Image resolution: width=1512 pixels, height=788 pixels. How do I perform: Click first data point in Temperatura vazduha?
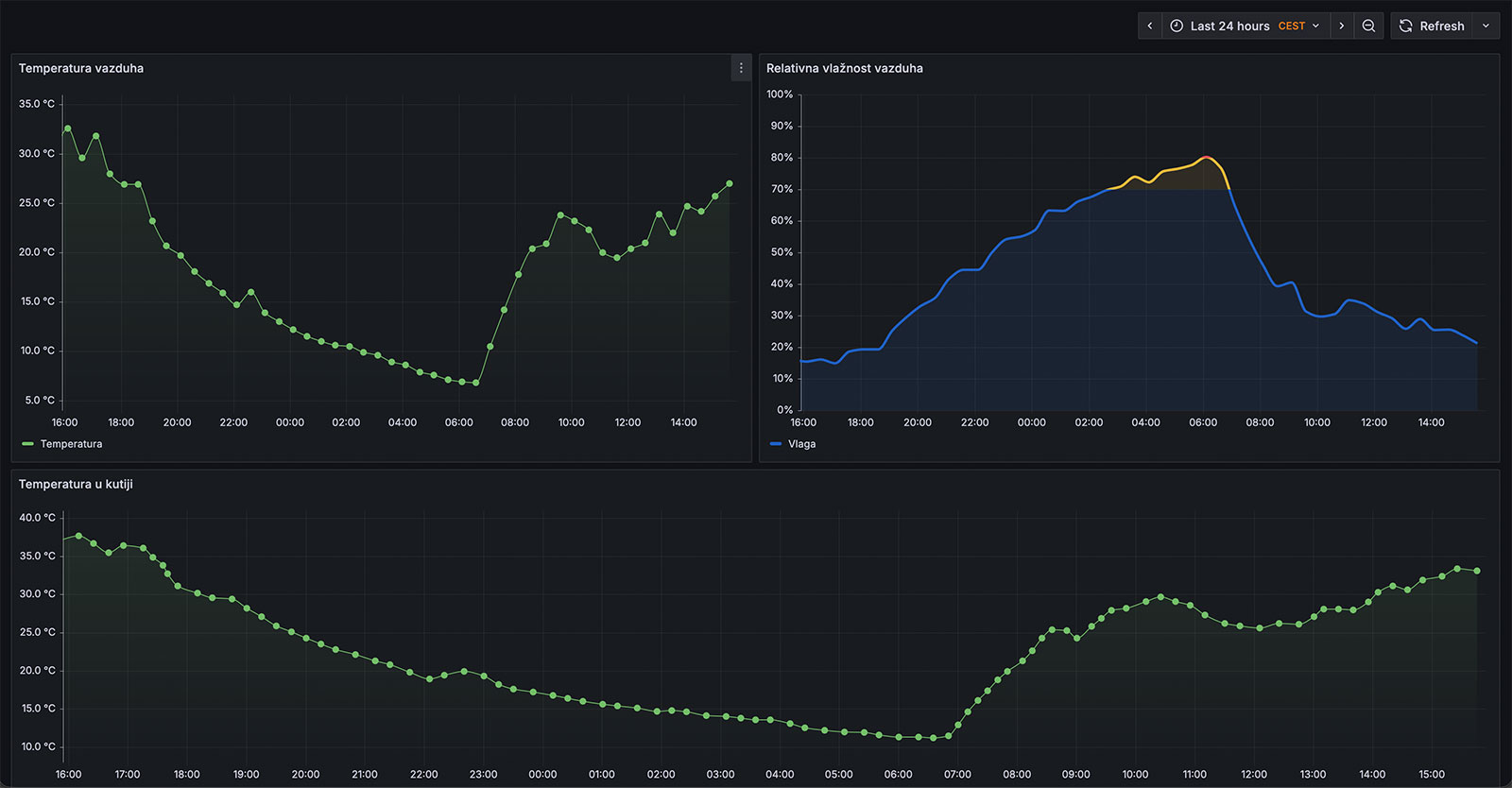coord(67,128)
